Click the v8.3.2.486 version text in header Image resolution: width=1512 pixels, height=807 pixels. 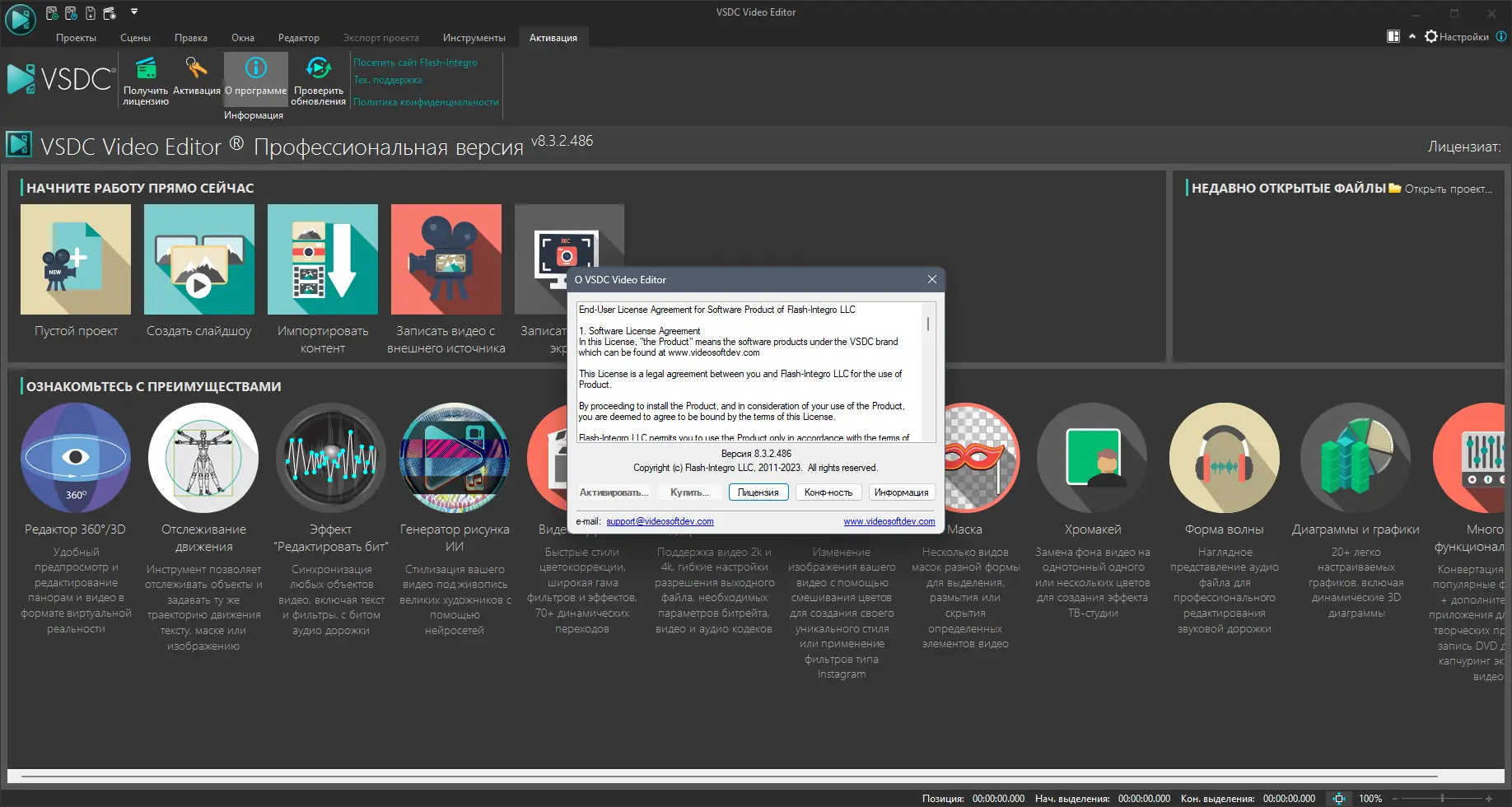562,141
